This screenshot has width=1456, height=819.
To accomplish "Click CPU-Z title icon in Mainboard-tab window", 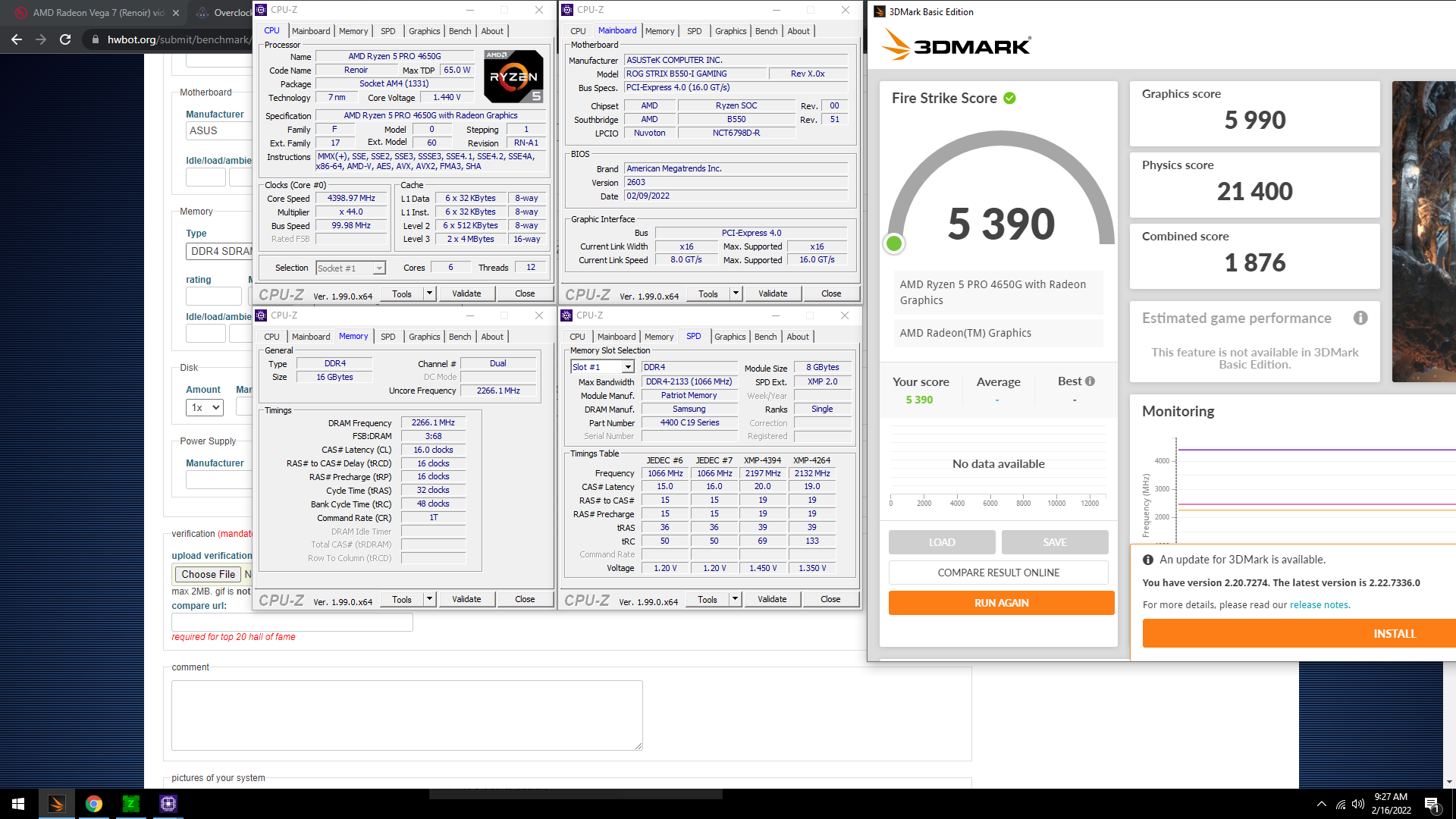I will tap(567, 10).
